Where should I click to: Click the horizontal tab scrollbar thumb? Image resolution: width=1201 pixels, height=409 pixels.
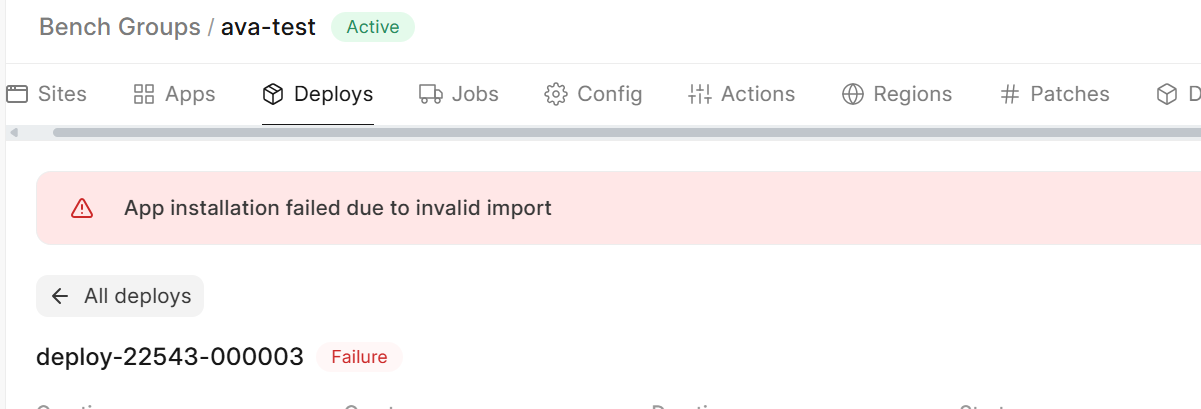[x=627, y=132]
